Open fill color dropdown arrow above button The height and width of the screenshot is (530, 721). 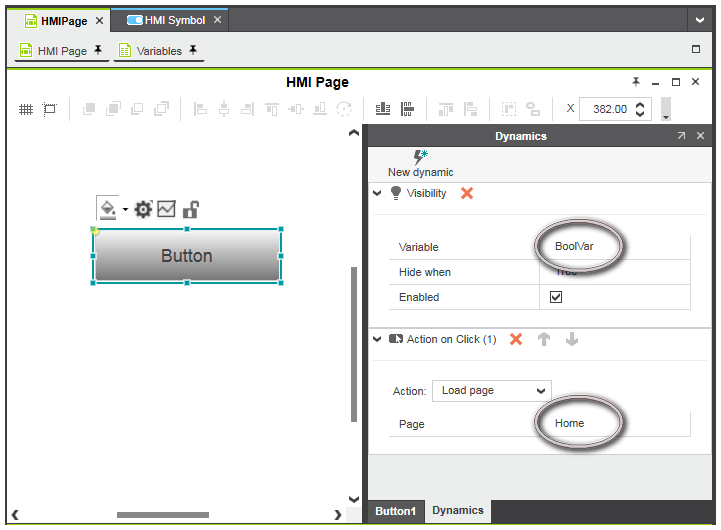click(x=125, y=209)
